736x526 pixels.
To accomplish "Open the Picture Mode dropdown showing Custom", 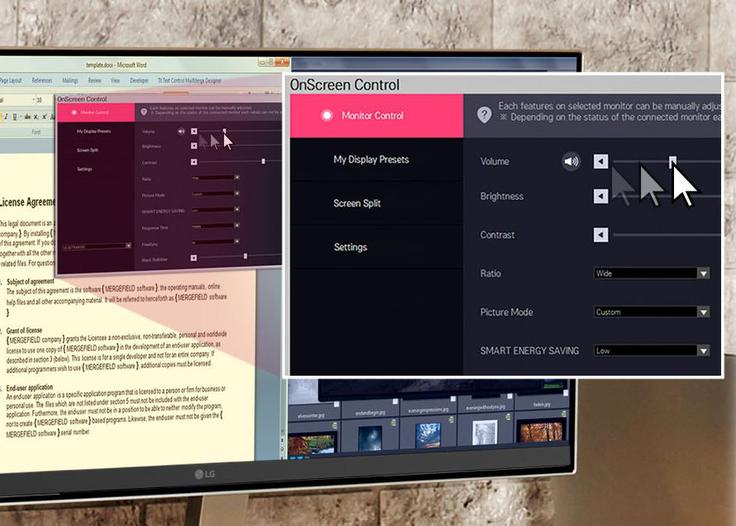I will [652, 312].
